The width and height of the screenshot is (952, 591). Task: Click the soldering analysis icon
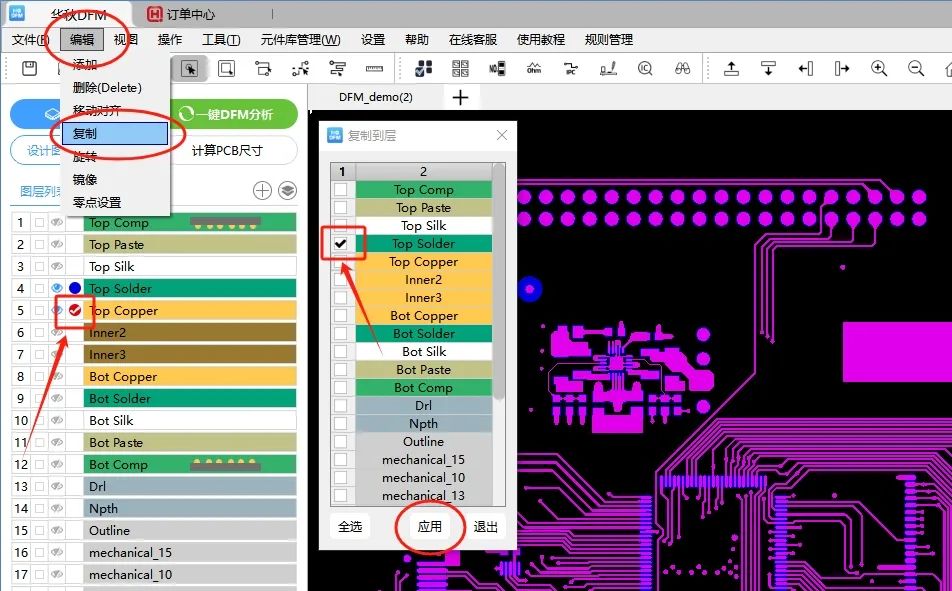pos(608,69)
